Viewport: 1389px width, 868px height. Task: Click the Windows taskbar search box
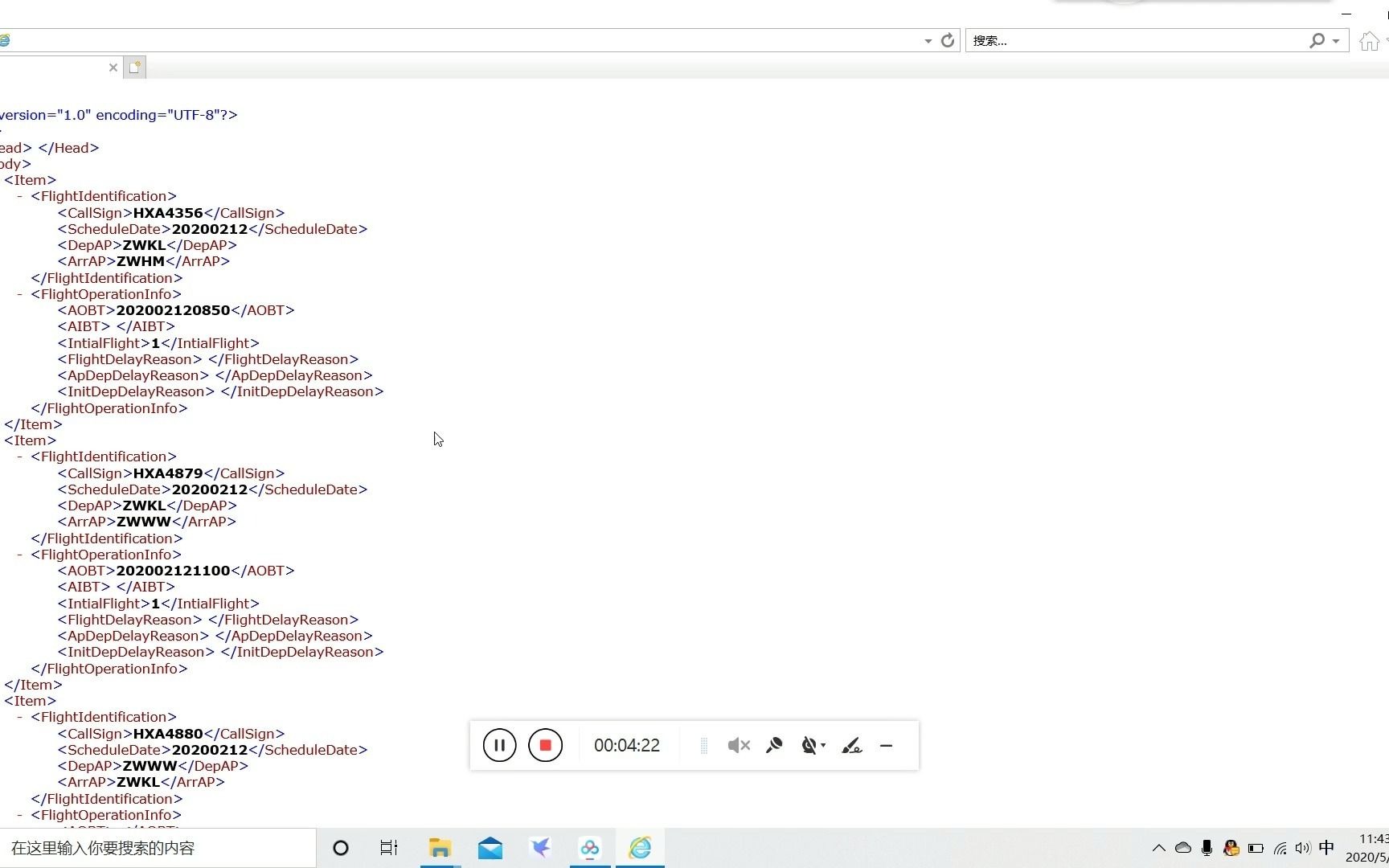coord(158,848)
